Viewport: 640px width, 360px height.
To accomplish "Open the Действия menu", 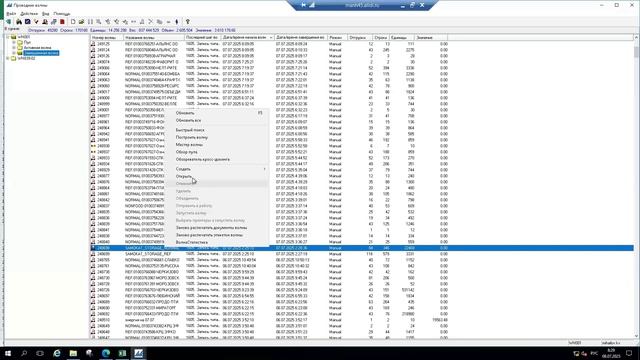I will tap(29, 13).
